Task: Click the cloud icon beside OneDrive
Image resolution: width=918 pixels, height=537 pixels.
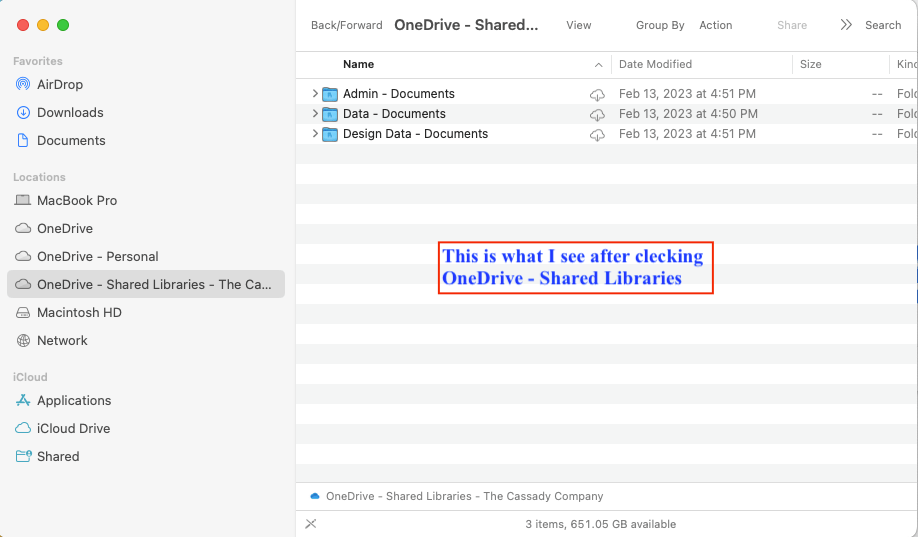Action: click(x=23, y=228)
